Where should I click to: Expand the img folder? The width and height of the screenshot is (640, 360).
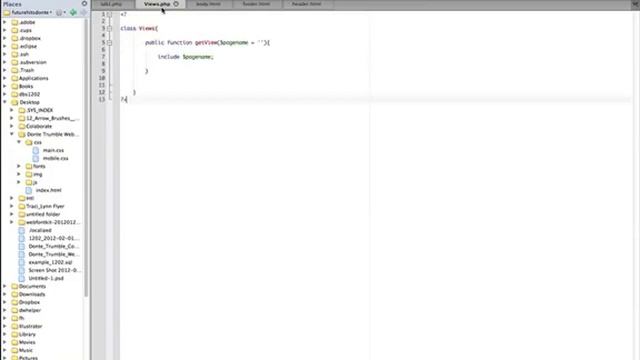pyautogui.click(x=19, y=174)
